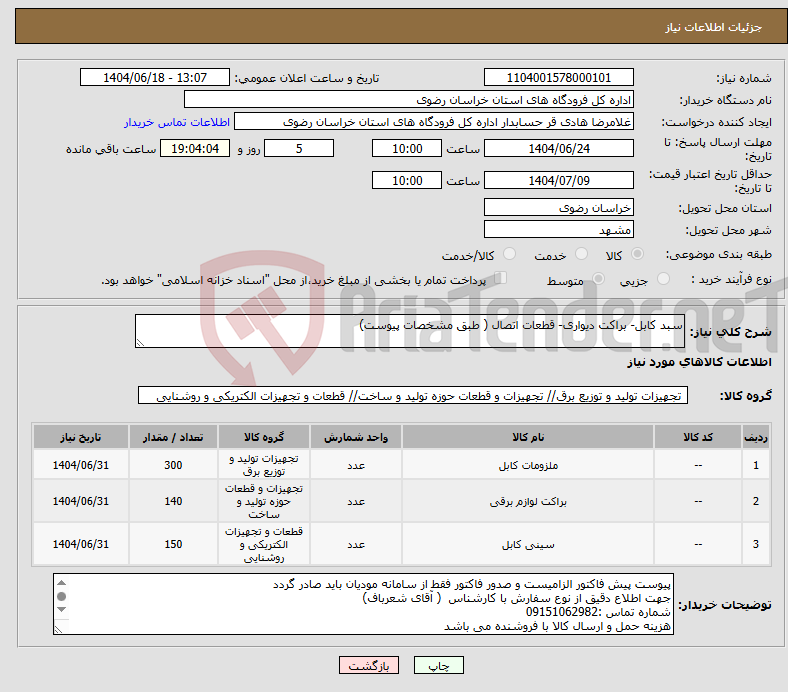Click the buyer organization name field
The height and width of the screenshot is (692, 788).
coord(409,100)
